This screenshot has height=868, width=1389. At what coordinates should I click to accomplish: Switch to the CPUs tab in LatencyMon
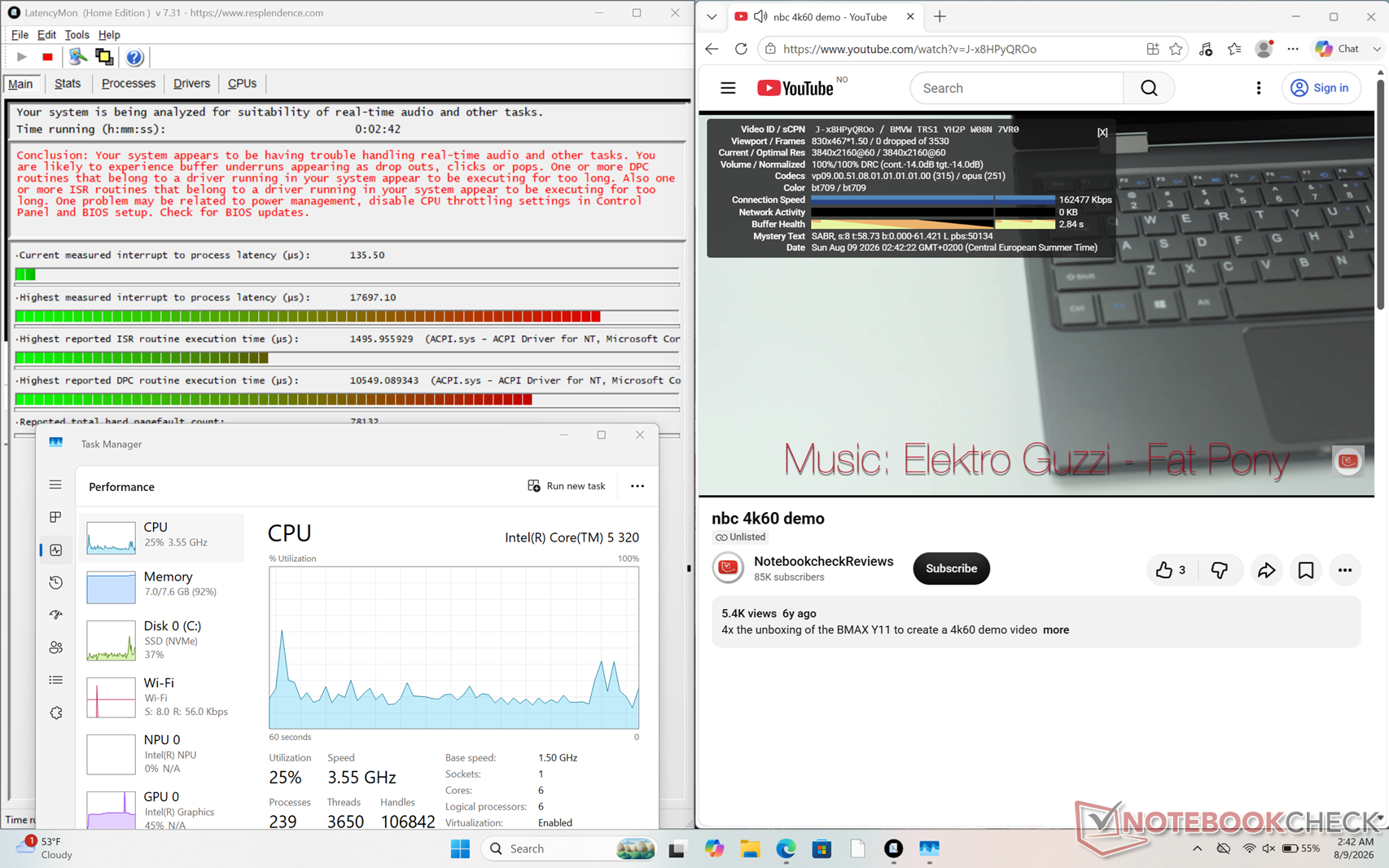(242, 83)
